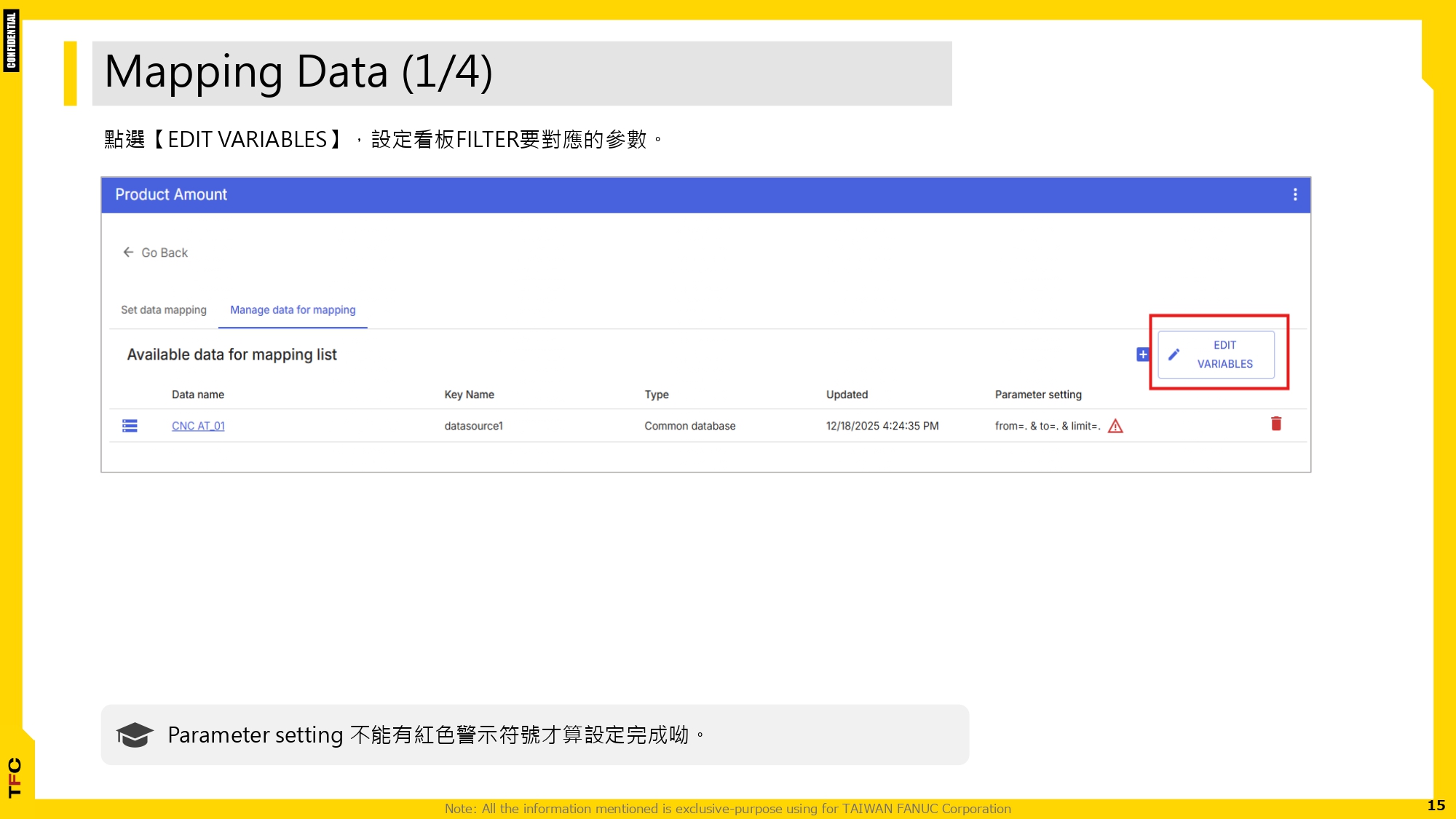1456x819 pixels.
Task: Click the Go Back arrow icon
Action: pyautogui.click(x=127, y=253)
